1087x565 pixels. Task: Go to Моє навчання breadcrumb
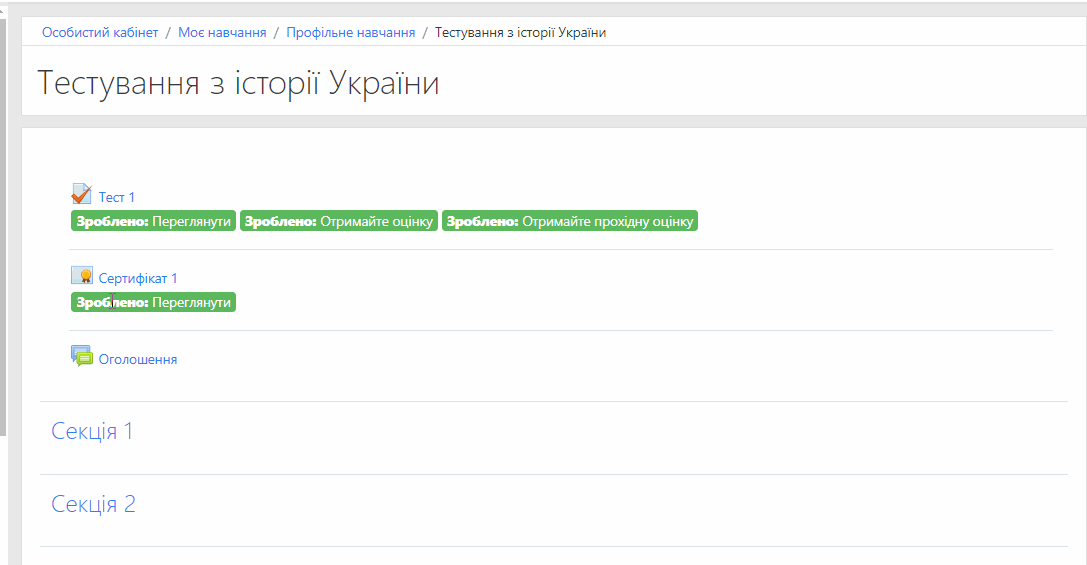[x=222, y=33]
